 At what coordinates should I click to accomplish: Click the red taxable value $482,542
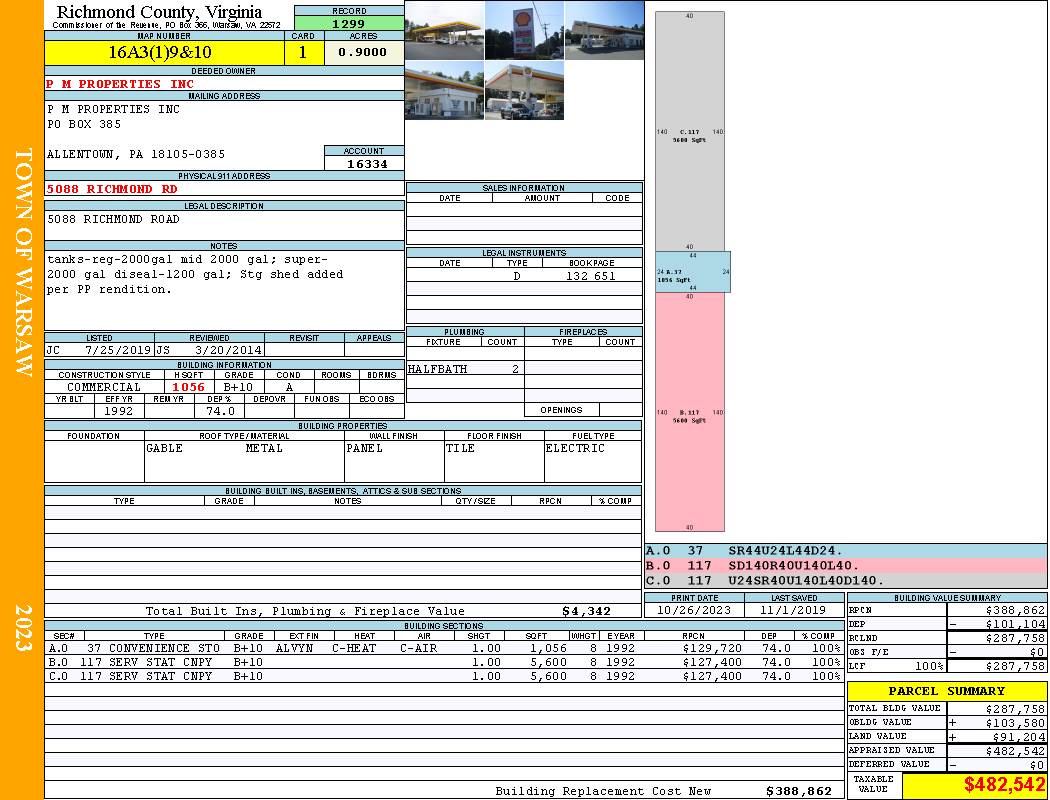974,786
